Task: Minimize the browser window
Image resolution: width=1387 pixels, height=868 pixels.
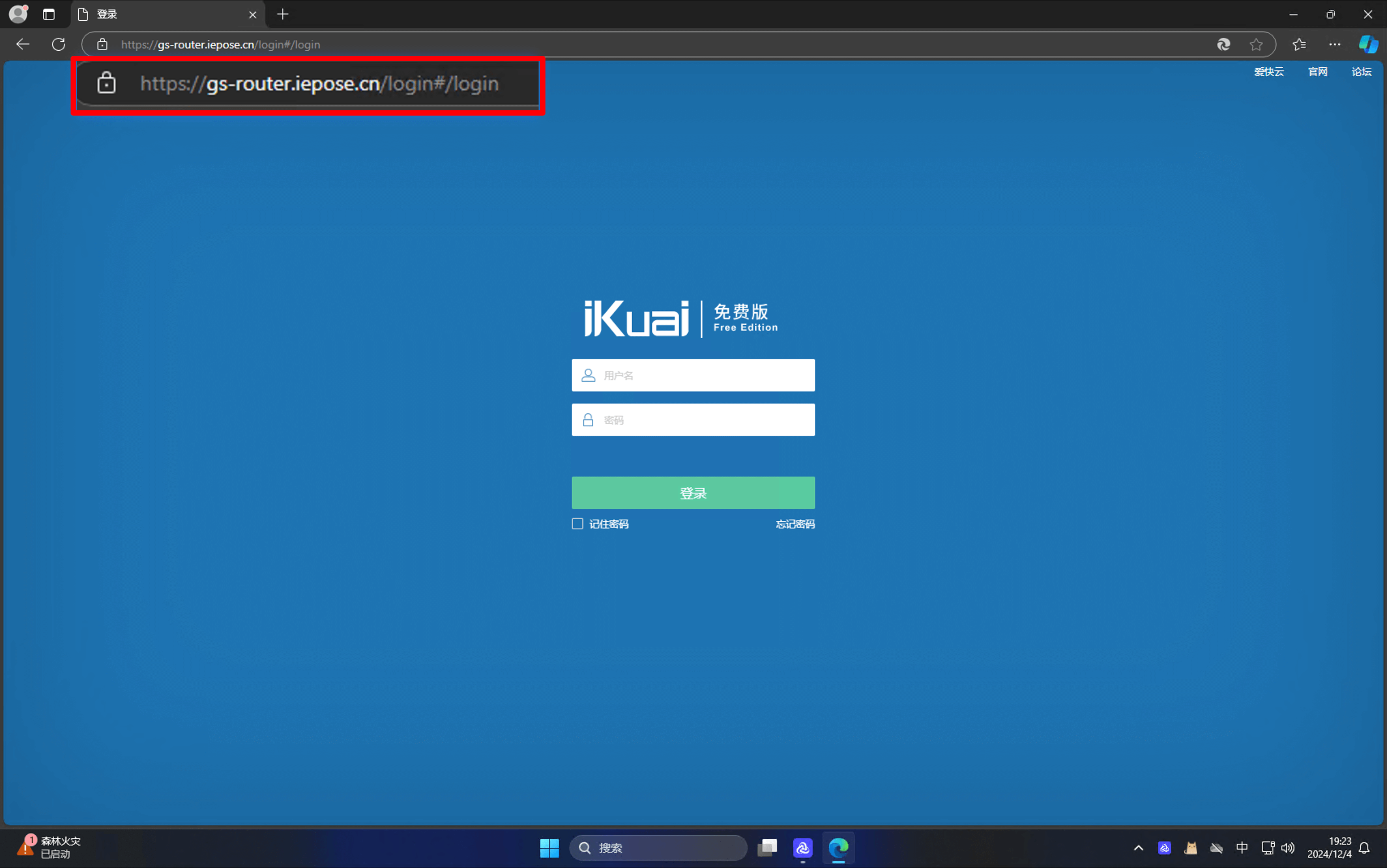Action: 1293,14
